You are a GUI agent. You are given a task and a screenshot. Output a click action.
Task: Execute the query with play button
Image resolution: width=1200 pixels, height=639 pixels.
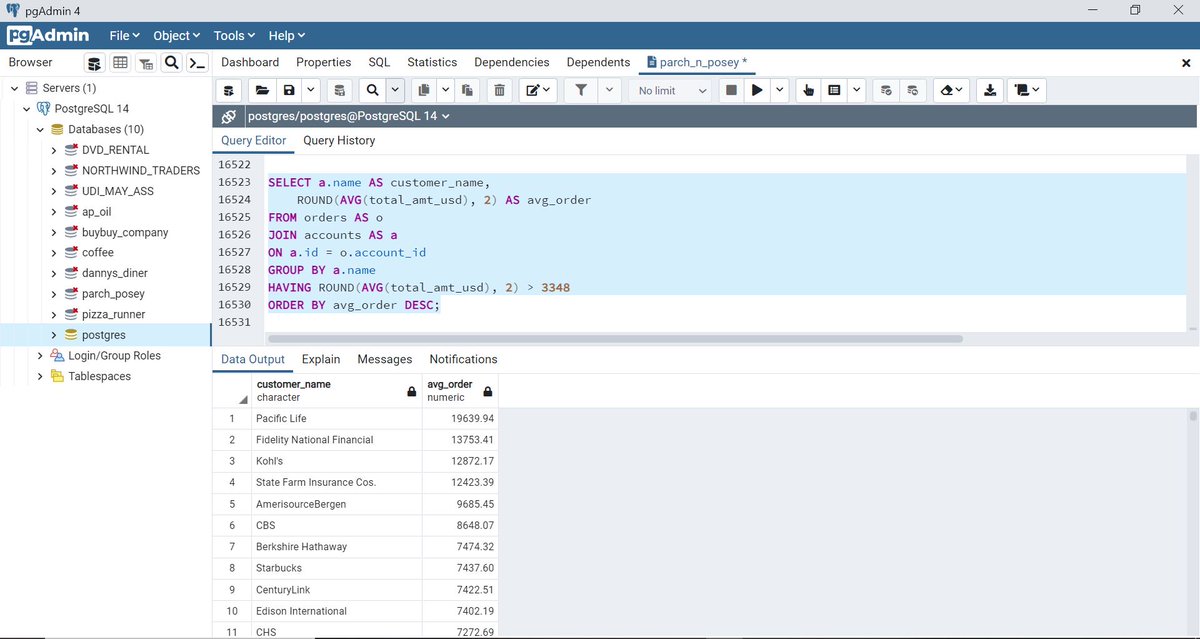[x=758, y=90]
